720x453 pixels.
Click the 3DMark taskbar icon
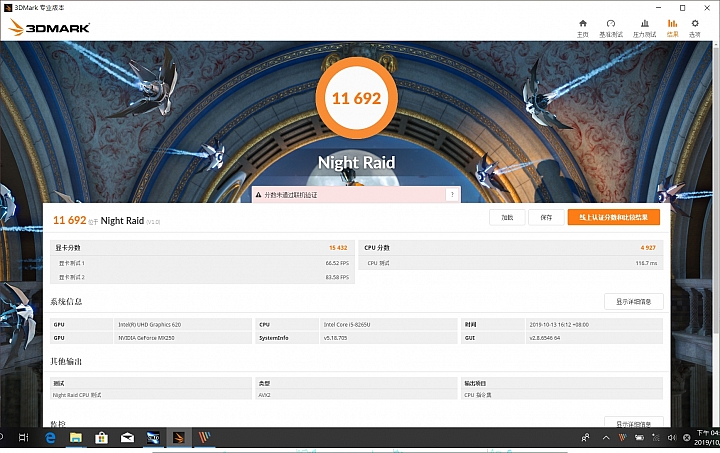179,438
